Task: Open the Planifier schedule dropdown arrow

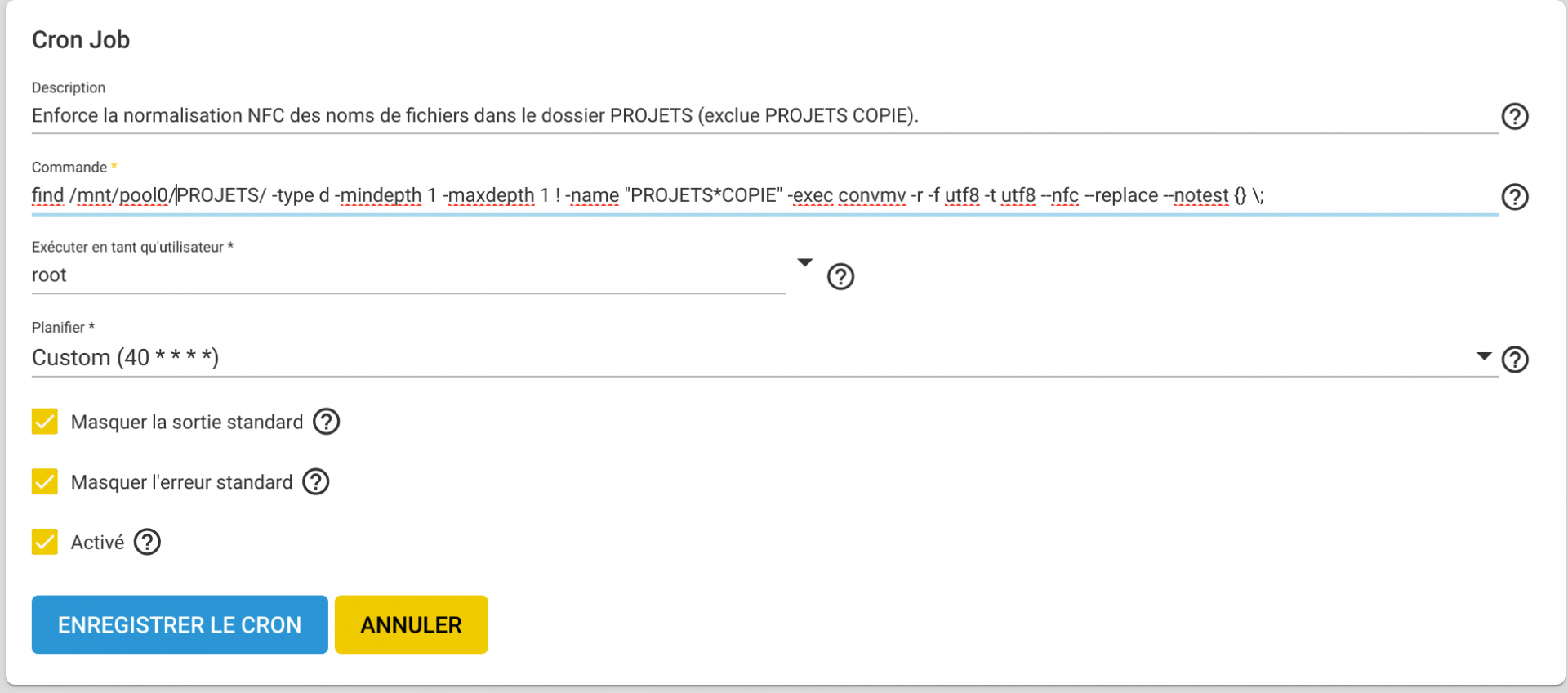Action: point(1484,356)
